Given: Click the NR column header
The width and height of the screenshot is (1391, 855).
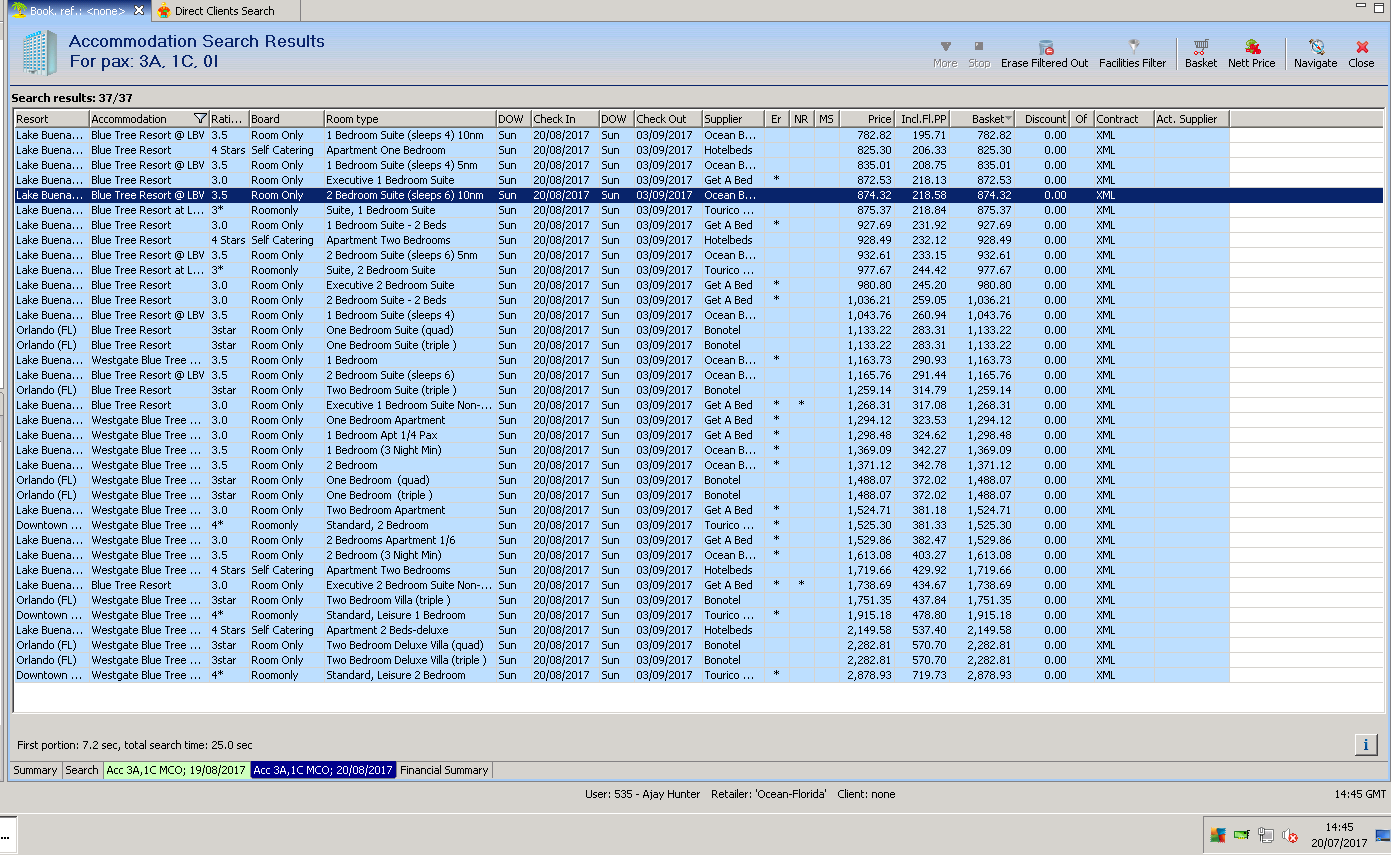Looking at the screenshot, I should 801,119.
